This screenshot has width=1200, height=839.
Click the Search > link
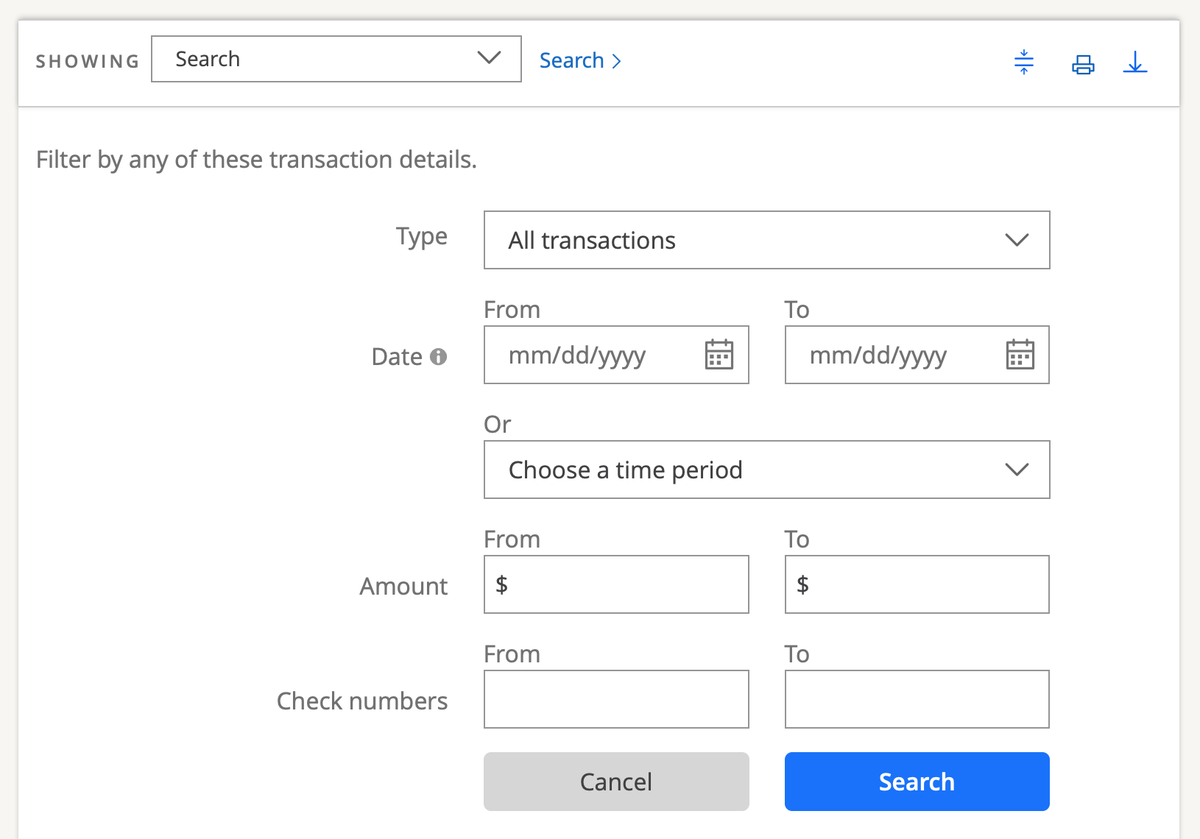[580, 60]
